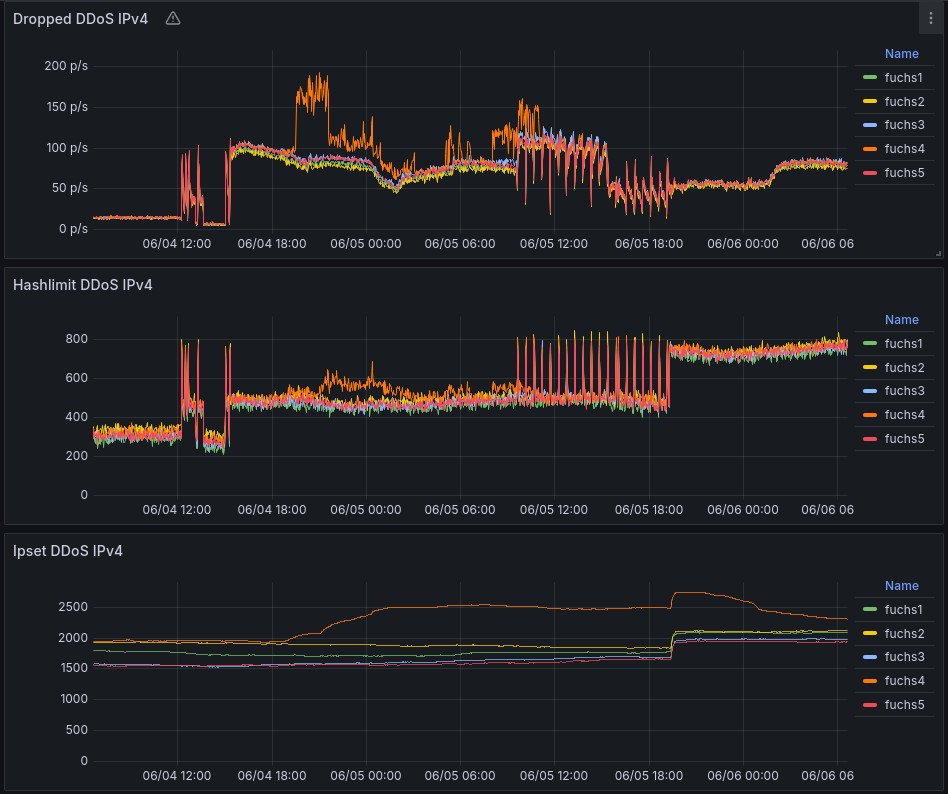Open the three-dot menu on Dropped DDoS panel

click(x=931, y=18)
